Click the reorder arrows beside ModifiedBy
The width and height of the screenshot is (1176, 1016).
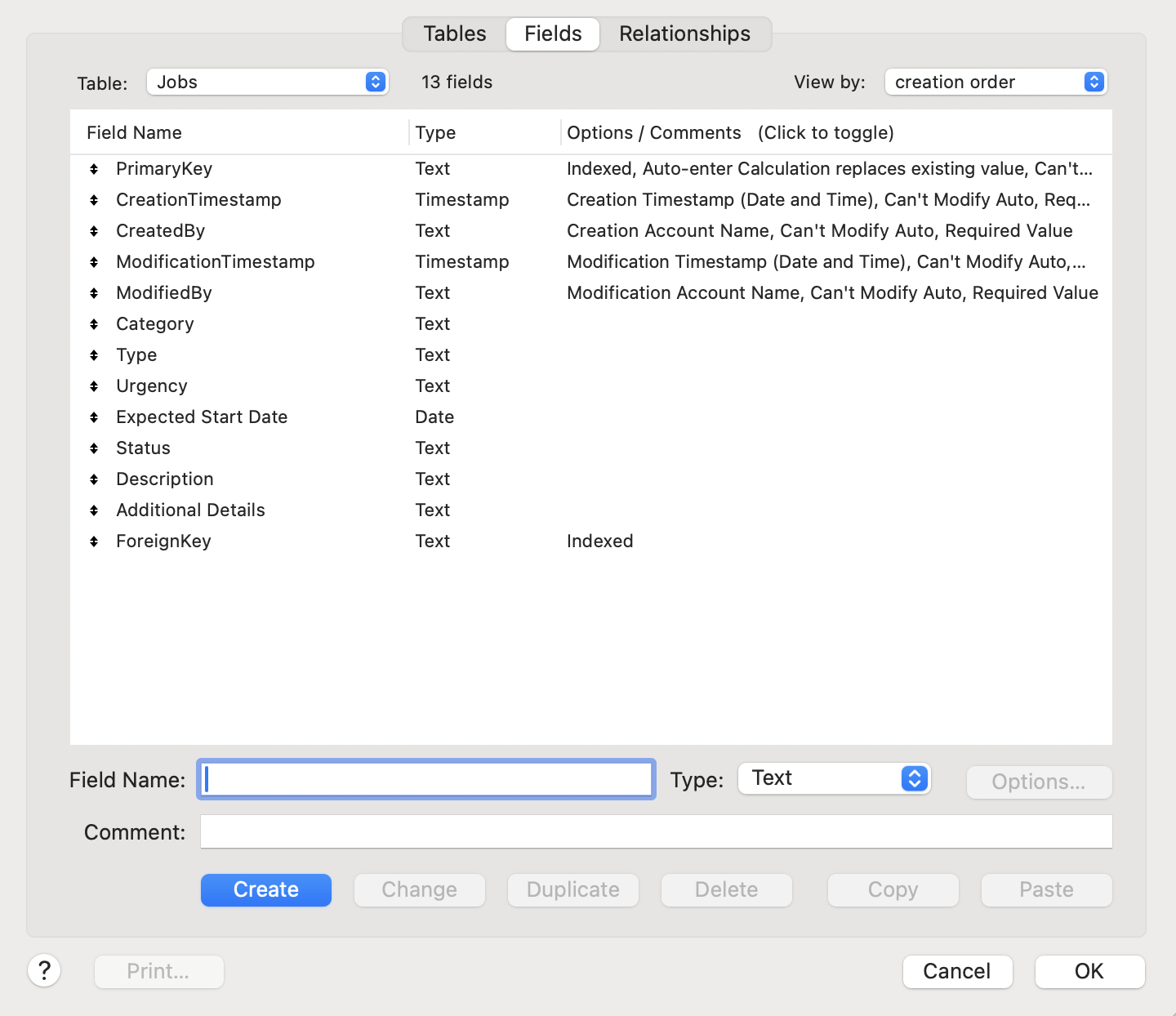pos(93,292)
